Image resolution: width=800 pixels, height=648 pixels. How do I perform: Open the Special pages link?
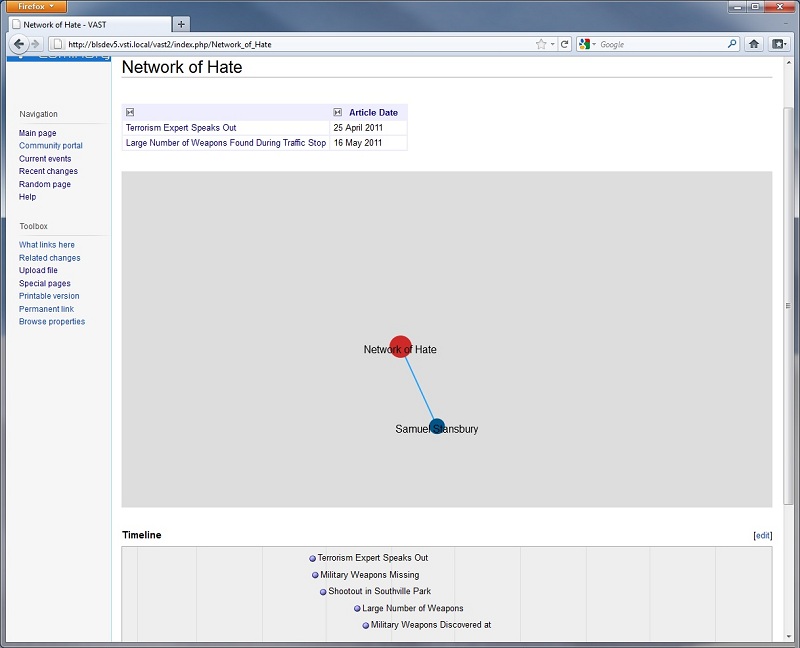pos(44,283)
